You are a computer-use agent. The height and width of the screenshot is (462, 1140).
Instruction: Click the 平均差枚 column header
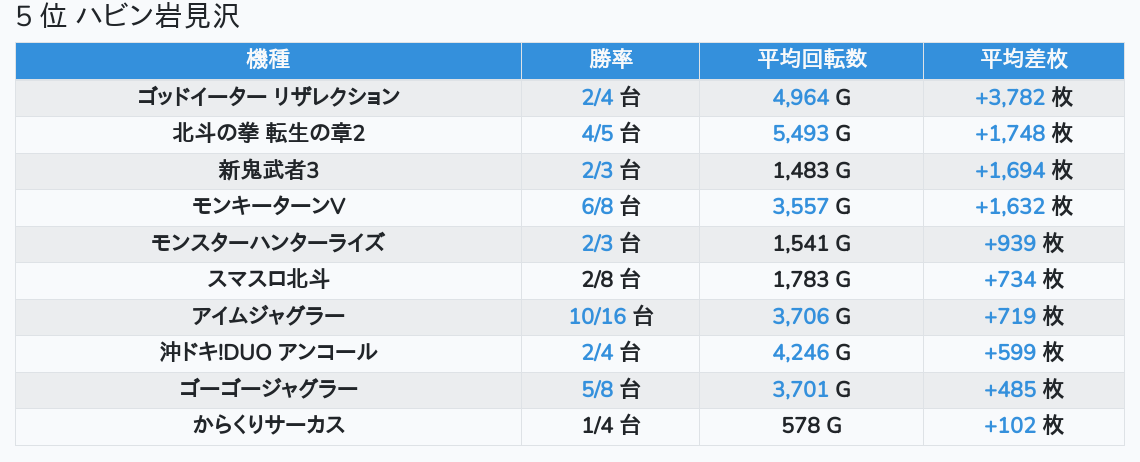coord(1023,60)
